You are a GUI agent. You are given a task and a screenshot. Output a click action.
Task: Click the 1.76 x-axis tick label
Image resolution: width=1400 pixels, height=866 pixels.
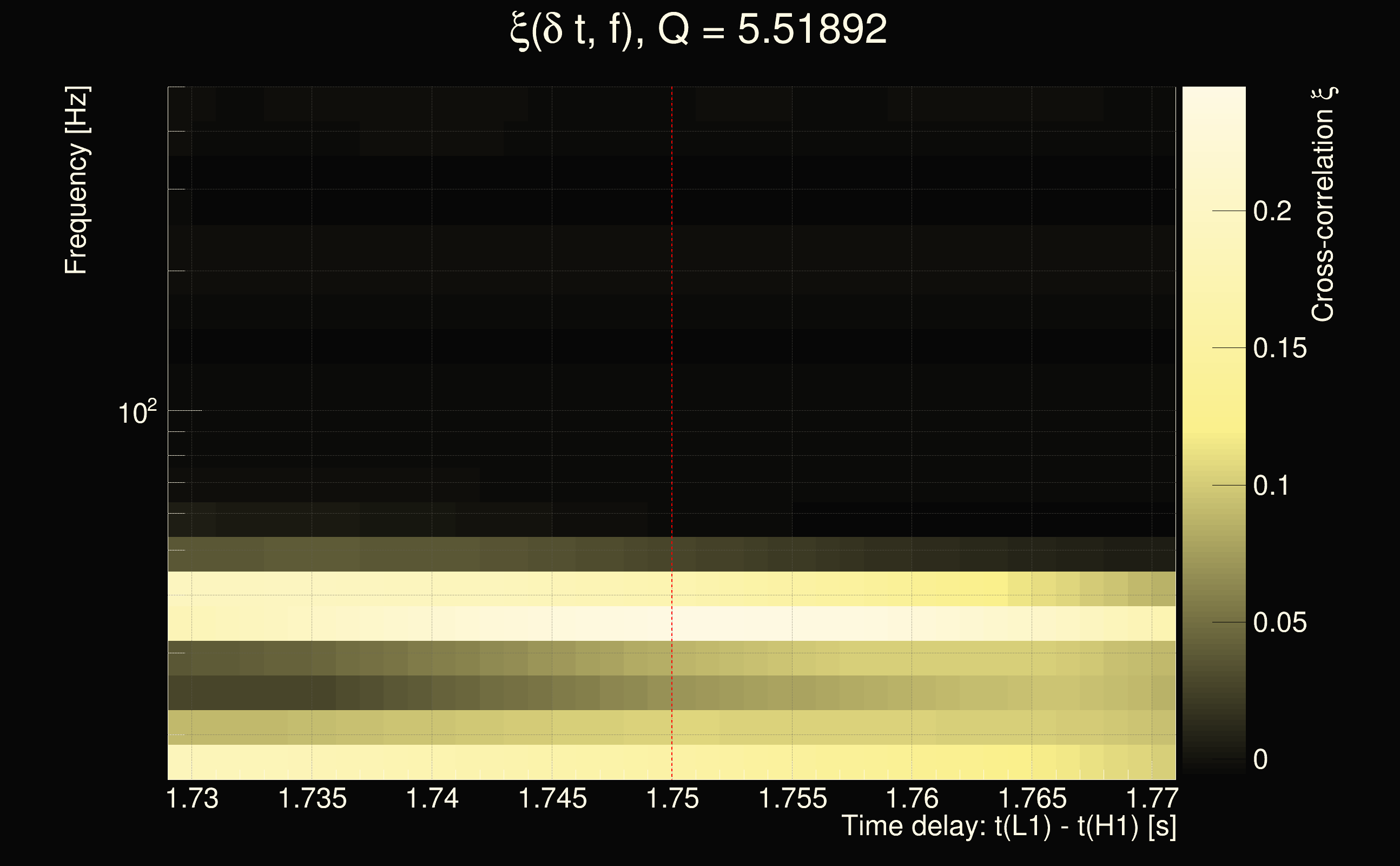913,798
